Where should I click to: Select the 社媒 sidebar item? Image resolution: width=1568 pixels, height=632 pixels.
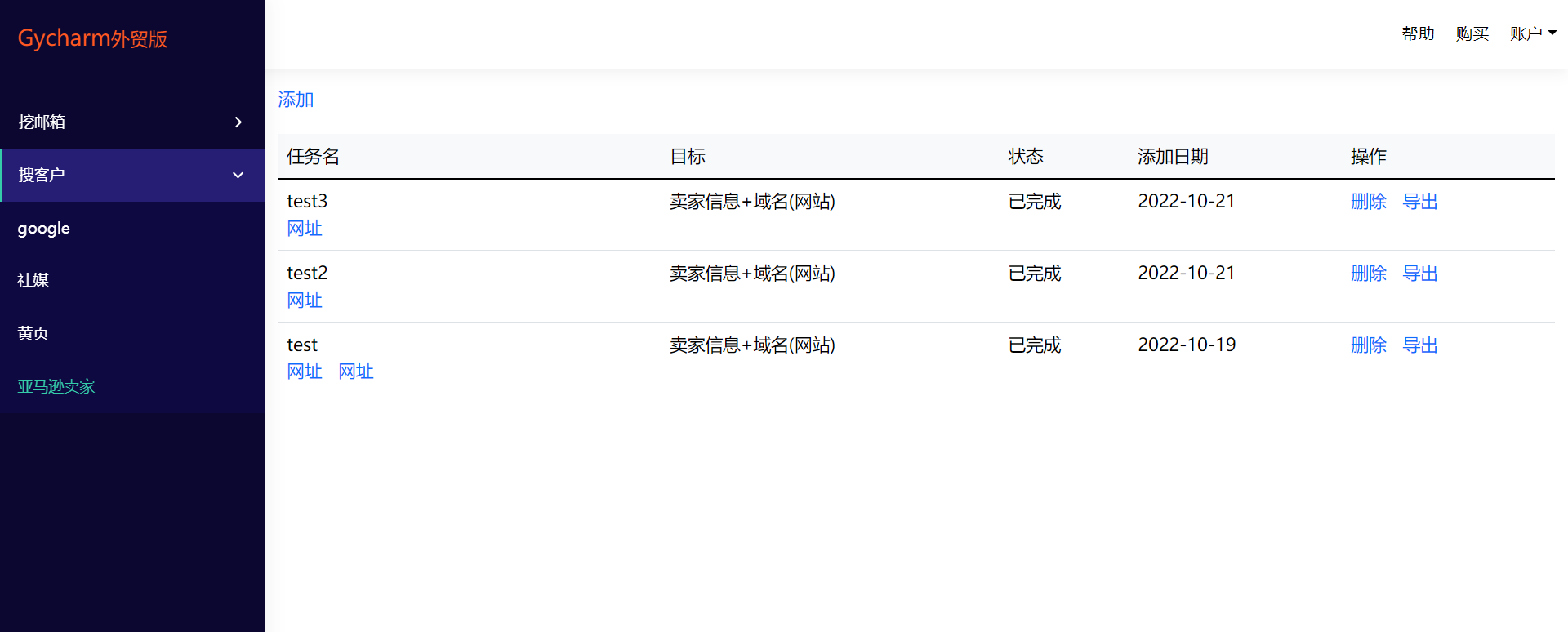click(x=33, y=280)
